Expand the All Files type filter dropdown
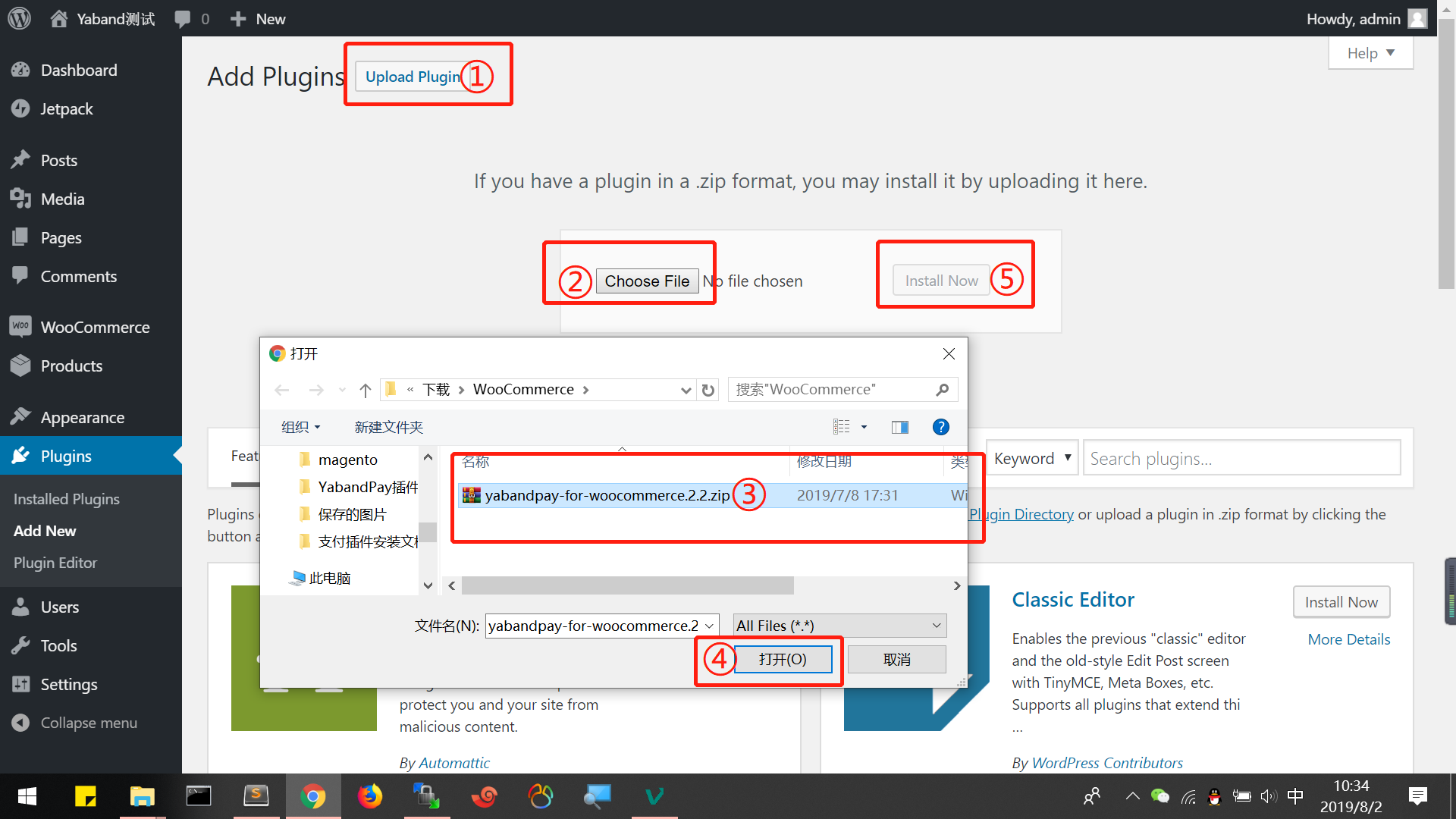Image resolution: width=1456 pixels, height=819 pixels. pyautogui.click(x=839, y=626)
